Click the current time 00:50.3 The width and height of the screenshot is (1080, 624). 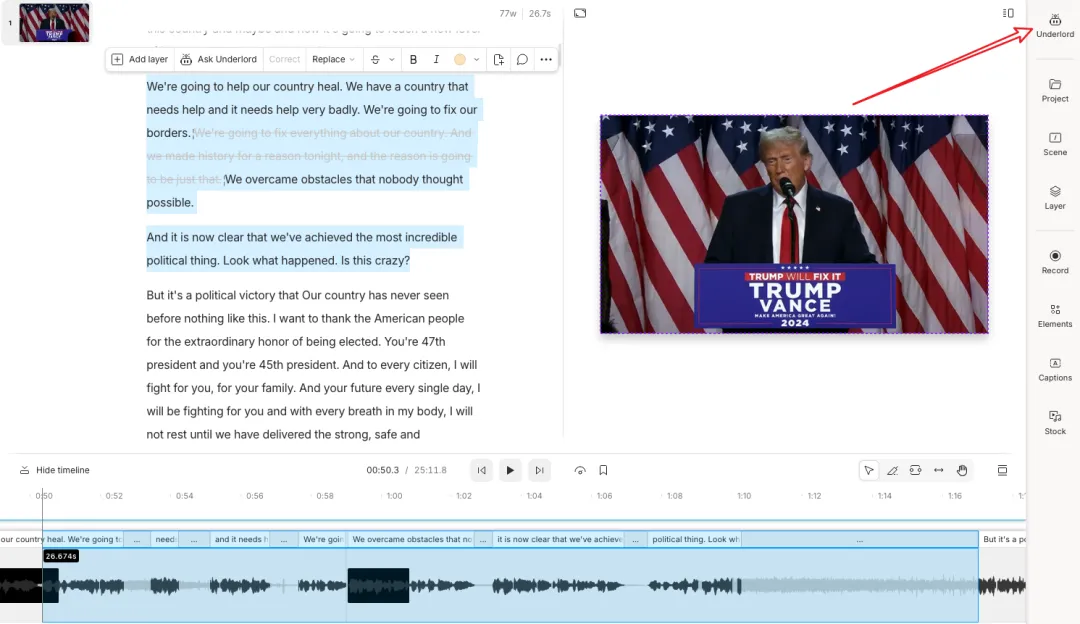tap(382, 470)
